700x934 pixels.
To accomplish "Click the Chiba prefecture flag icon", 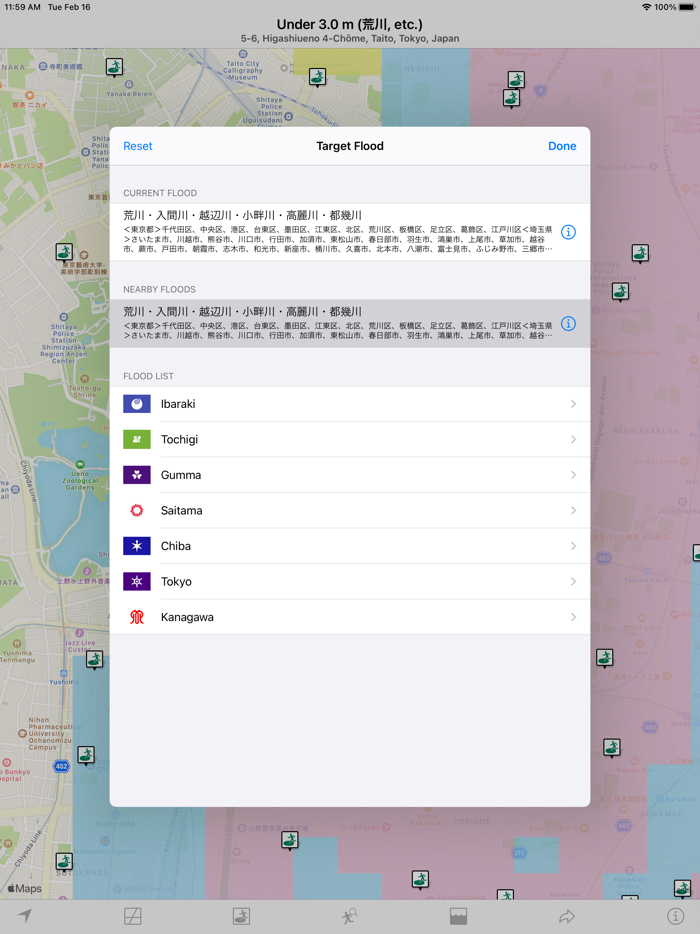I will coord(136,546).
